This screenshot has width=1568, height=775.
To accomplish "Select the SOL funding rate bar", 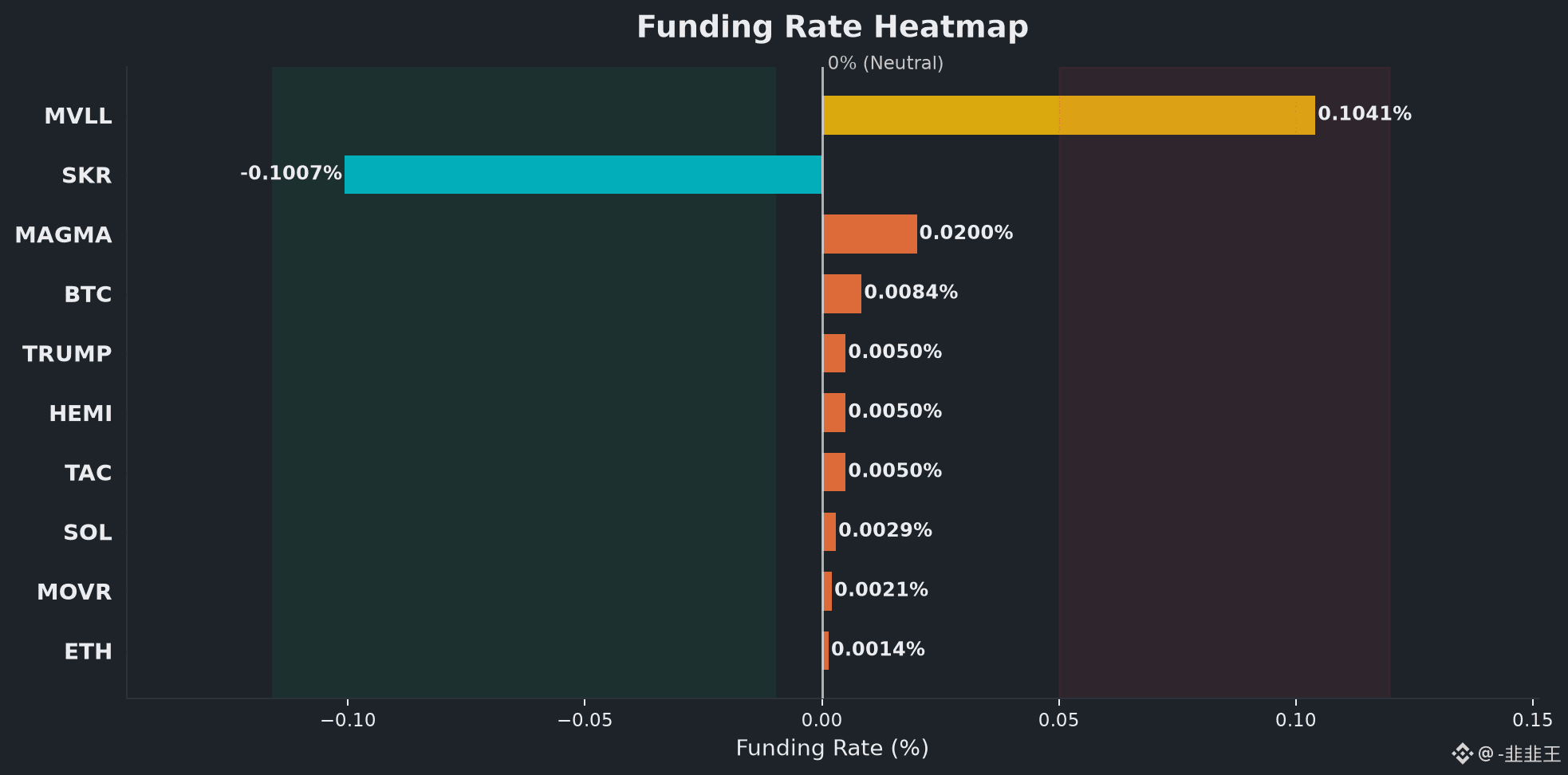I will coord(829,532).
